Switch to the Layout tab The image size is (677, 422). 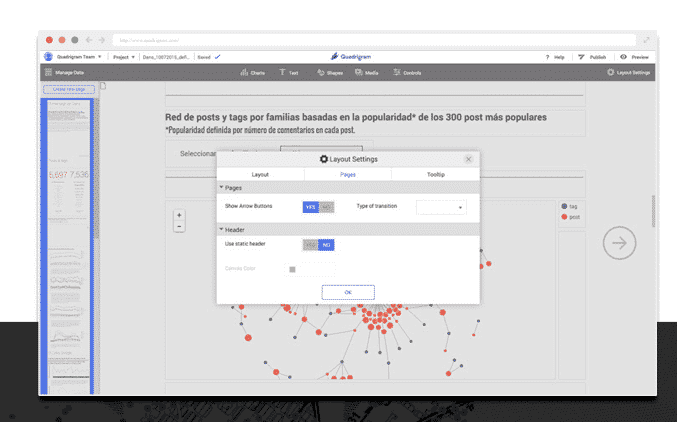[260, 174]
